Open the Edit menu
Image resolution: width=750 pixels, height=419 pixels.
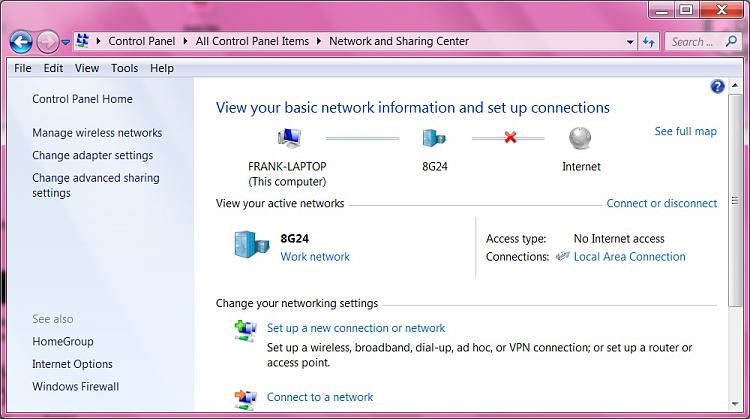(x=53, y=68)
